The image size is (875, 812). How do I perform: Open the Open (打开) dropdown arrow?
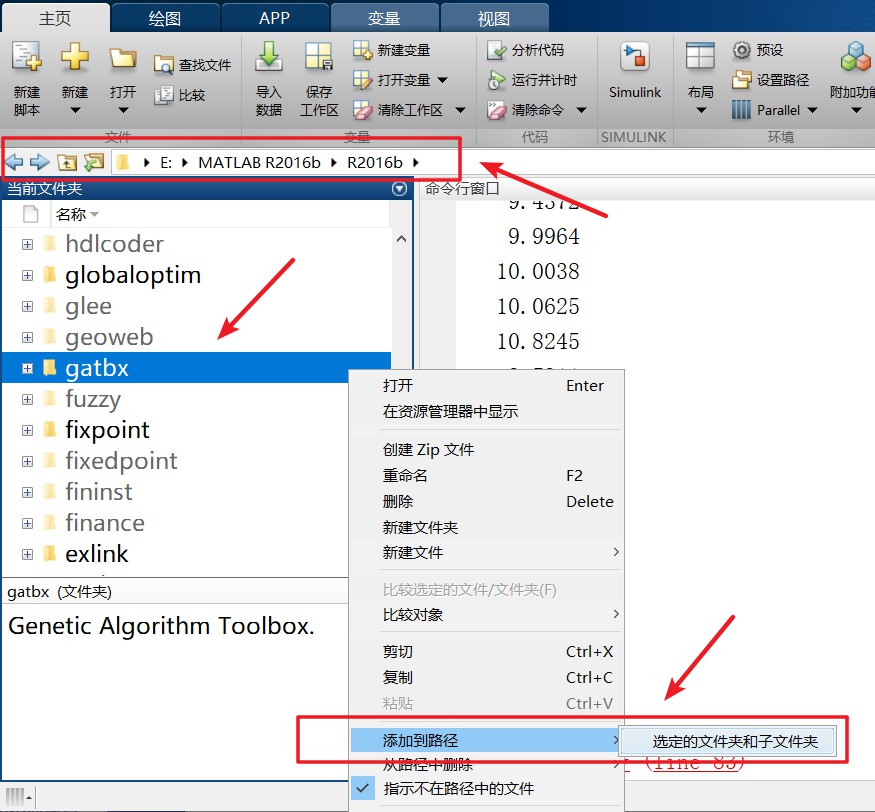[x=123, y=110]
